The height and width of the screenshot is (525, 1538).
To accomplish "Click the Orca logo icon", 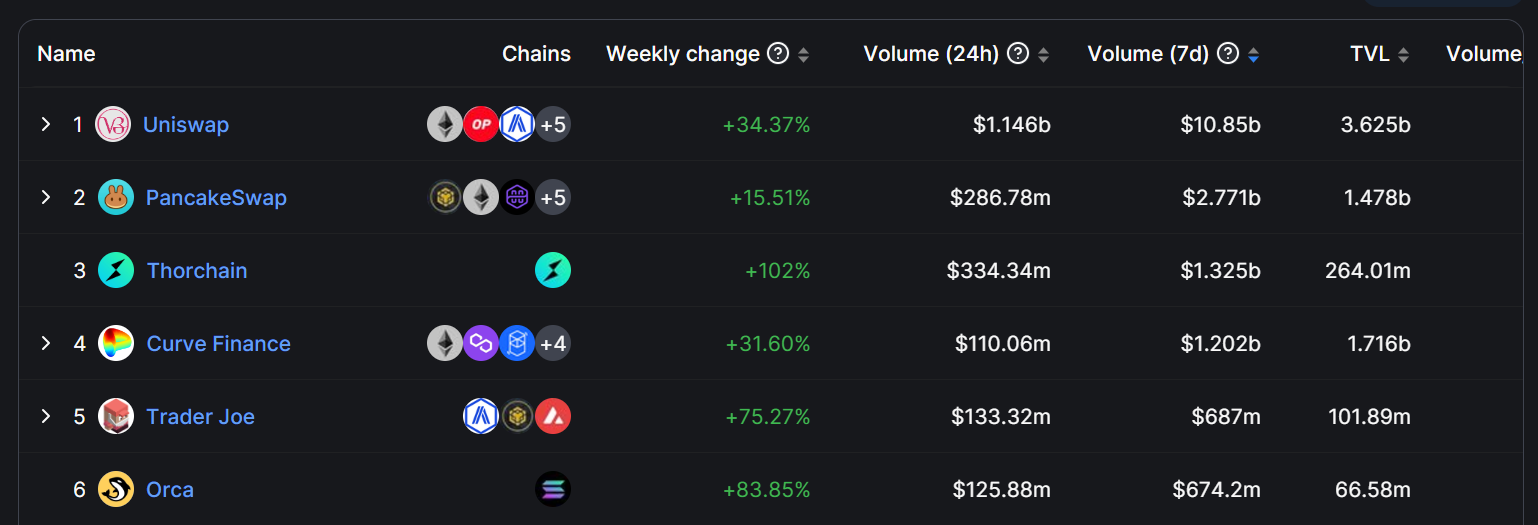I will pos(116,490).
